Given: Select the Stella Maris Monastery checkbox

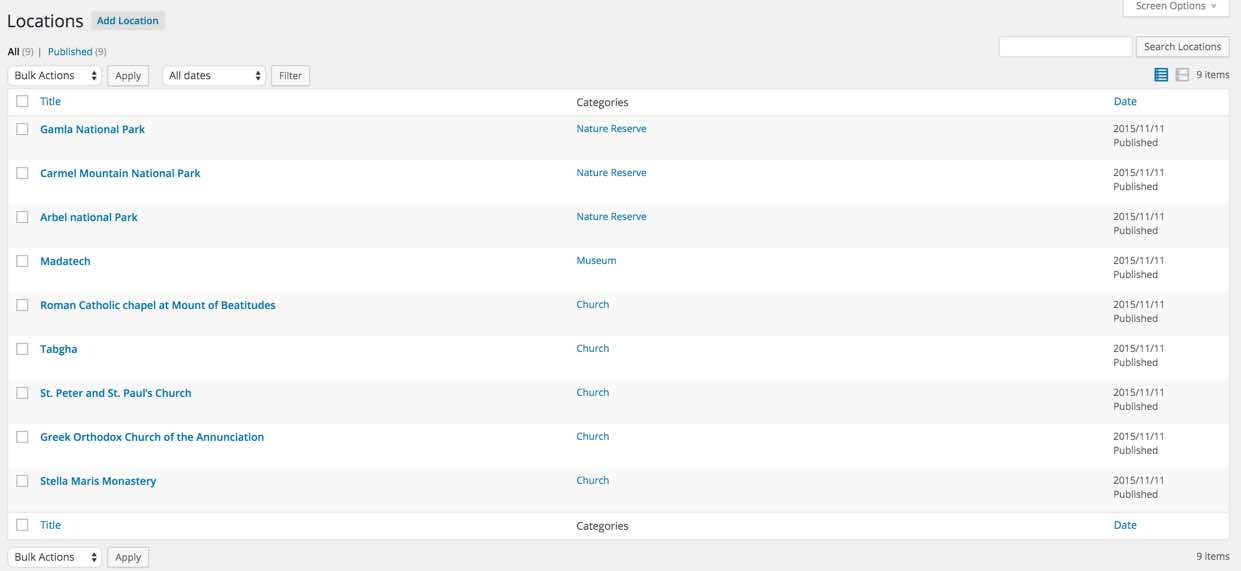Looking at the screenshot, I should coord(22,481).
